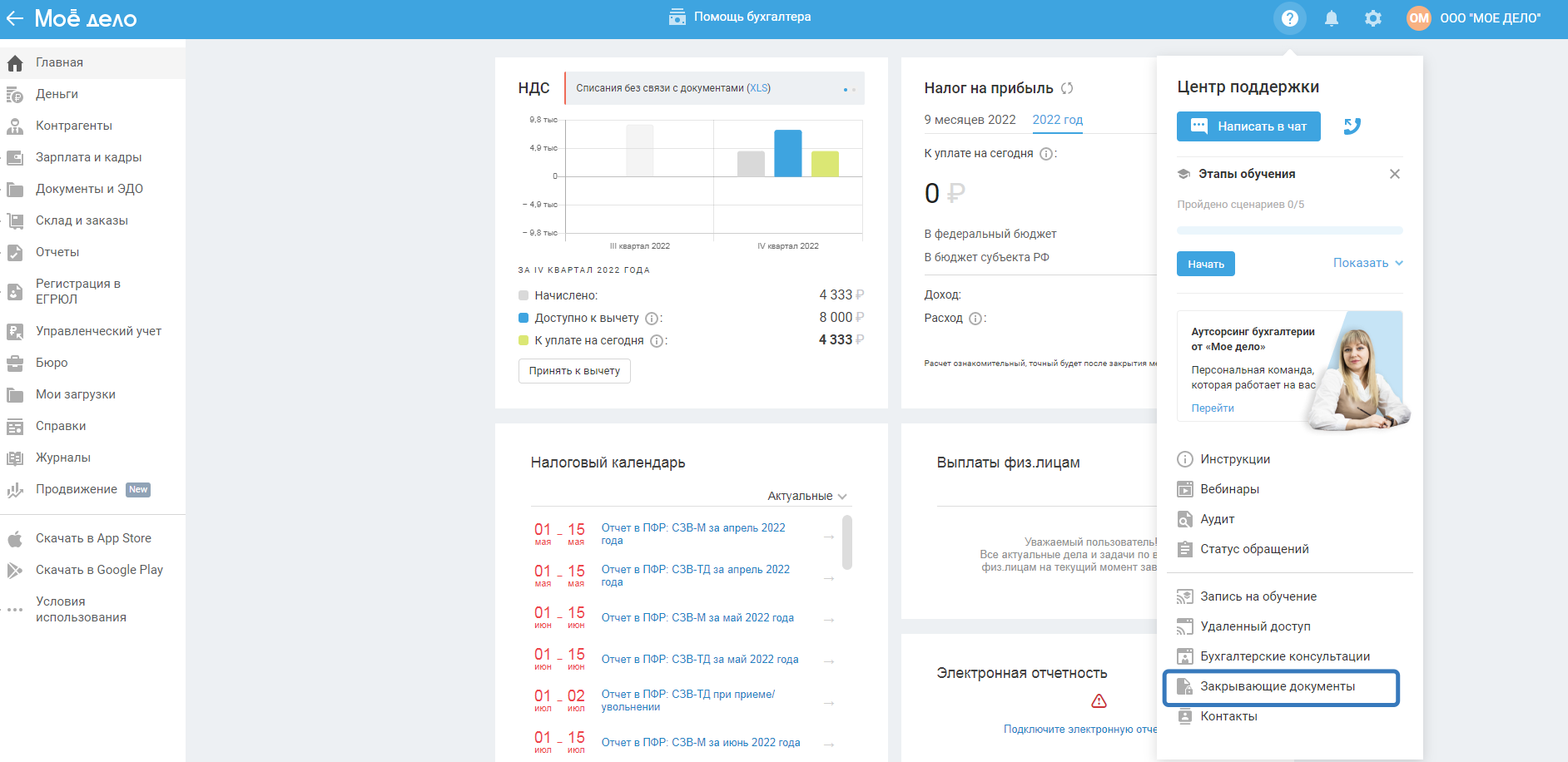The image size is (1568, 762).
Task: Click info icon next to Доступно к вычету
Action: (653, 319)
